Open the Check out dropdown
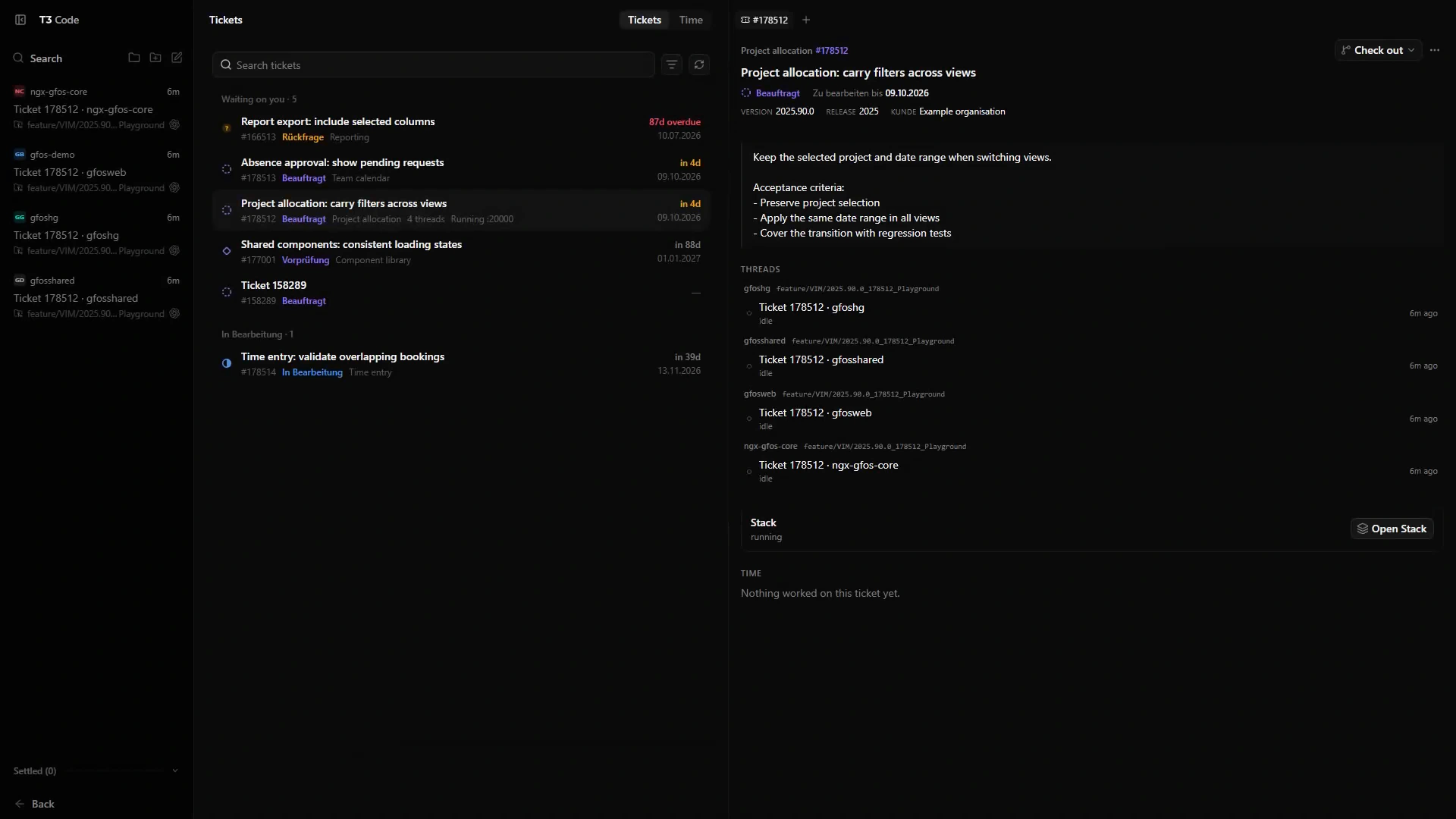 (1378, 50)
